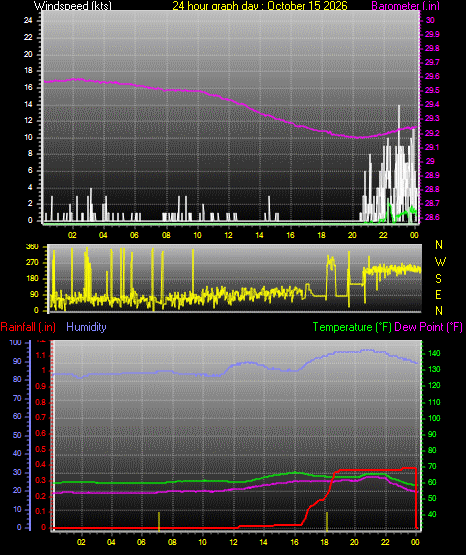This screenshot has width=466, height=555.
Task: Click the "Humidity" legend label
Action: (86, 327)
